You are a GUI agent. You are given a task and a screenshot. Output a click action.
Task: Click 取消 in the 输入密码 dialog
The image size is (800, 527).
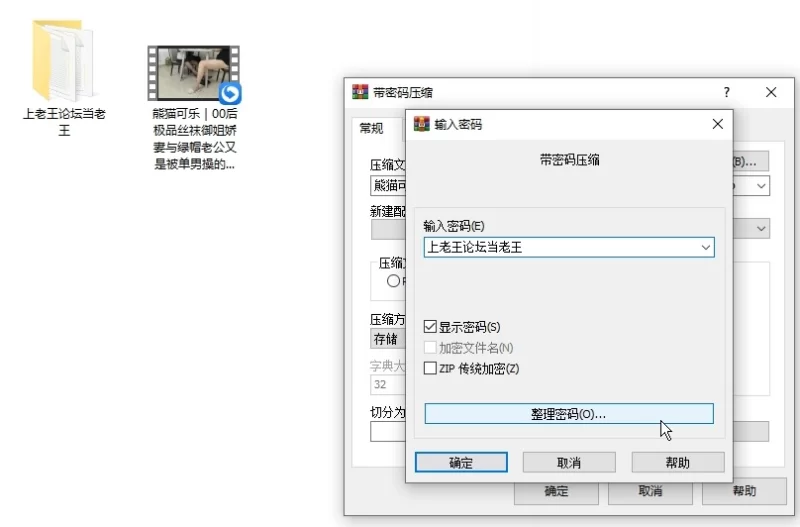pyautogui.click(x=569, y=462)
